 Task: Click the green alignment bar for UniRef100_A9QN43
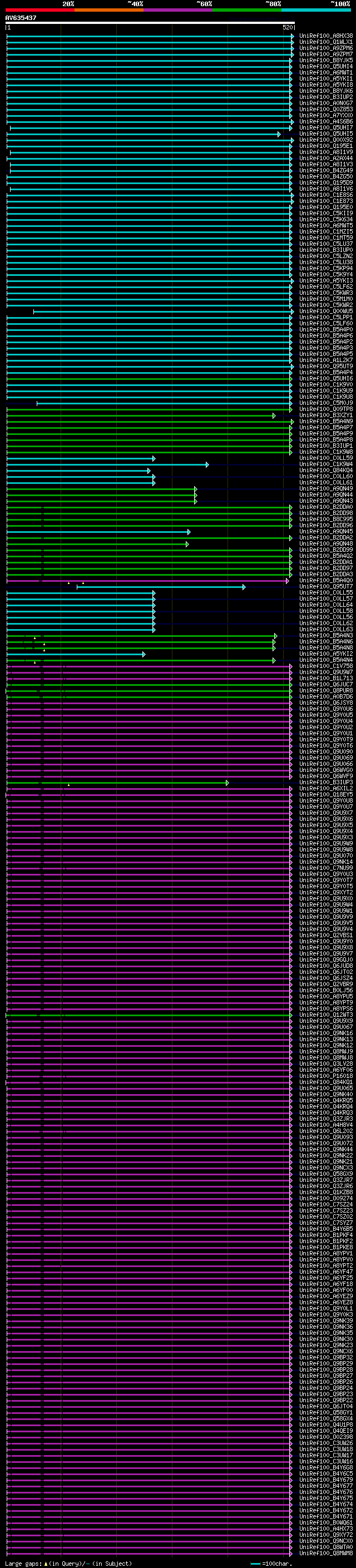coord(102,501)
